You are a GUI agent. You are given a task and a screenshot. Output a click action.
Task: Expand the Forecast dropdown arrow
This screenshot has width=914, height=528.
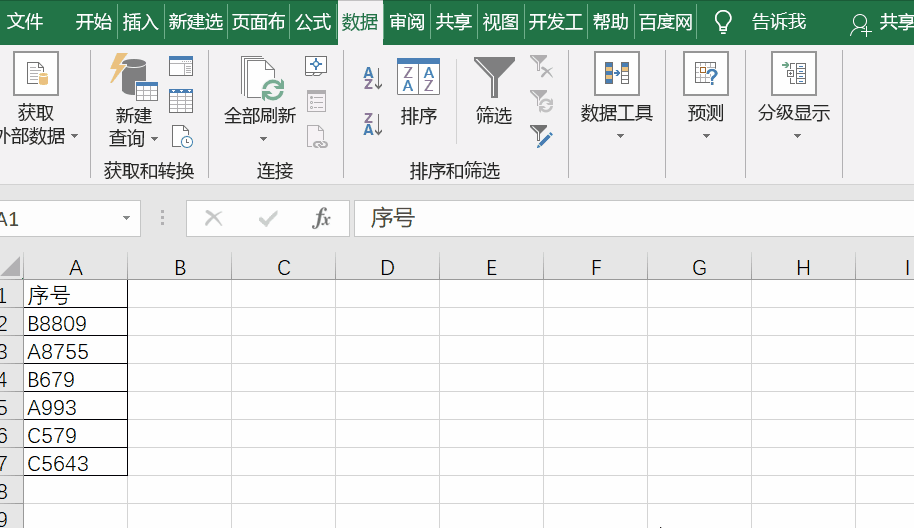[x=706, y=136]
